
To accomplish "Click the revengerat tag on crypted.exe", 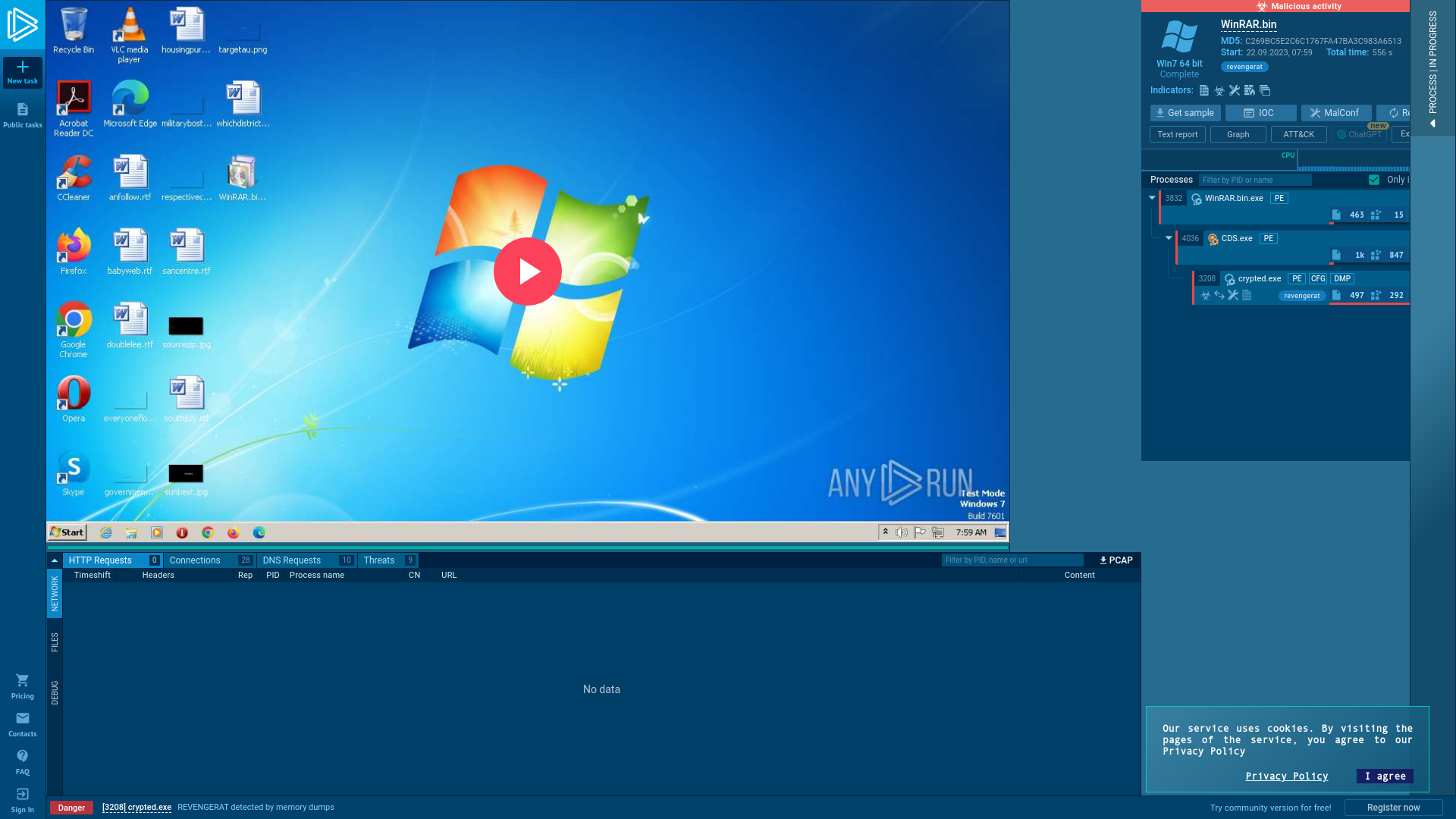I will click(x=1302, y=296).
